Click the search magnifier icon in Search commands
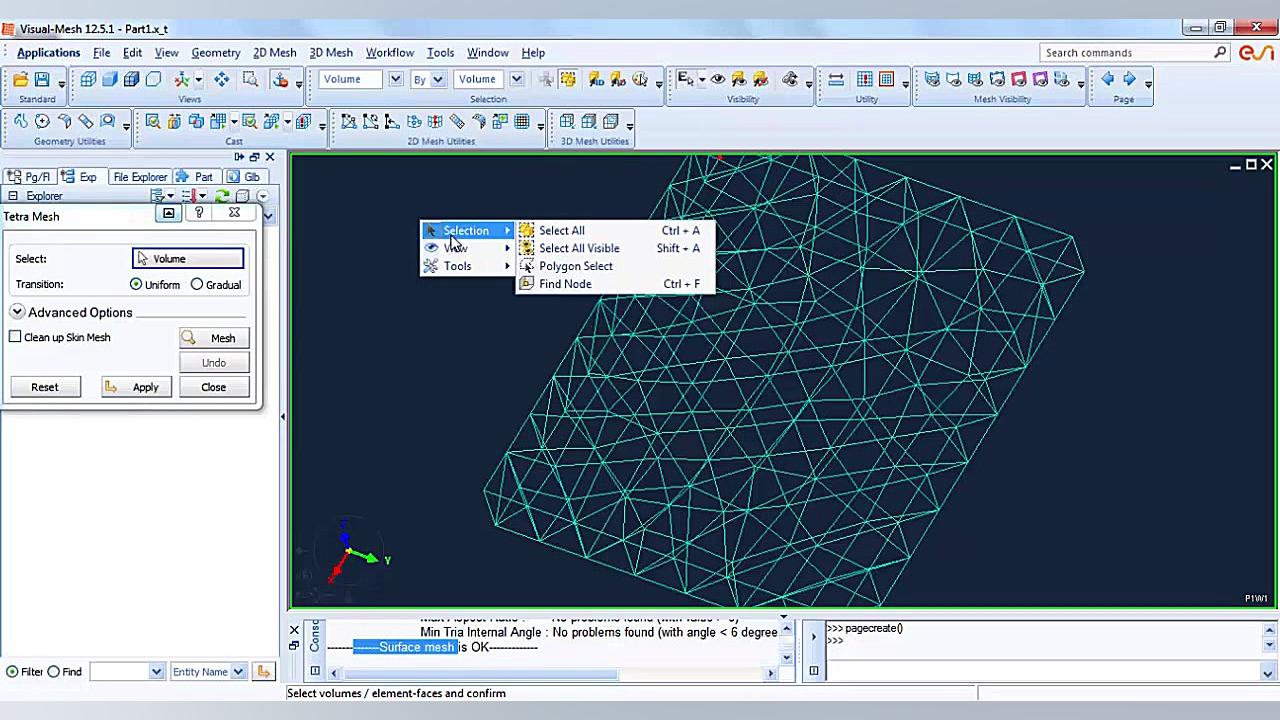Image resolution: width=1280 pixels, height=720 pixels. pos(1220,52)
